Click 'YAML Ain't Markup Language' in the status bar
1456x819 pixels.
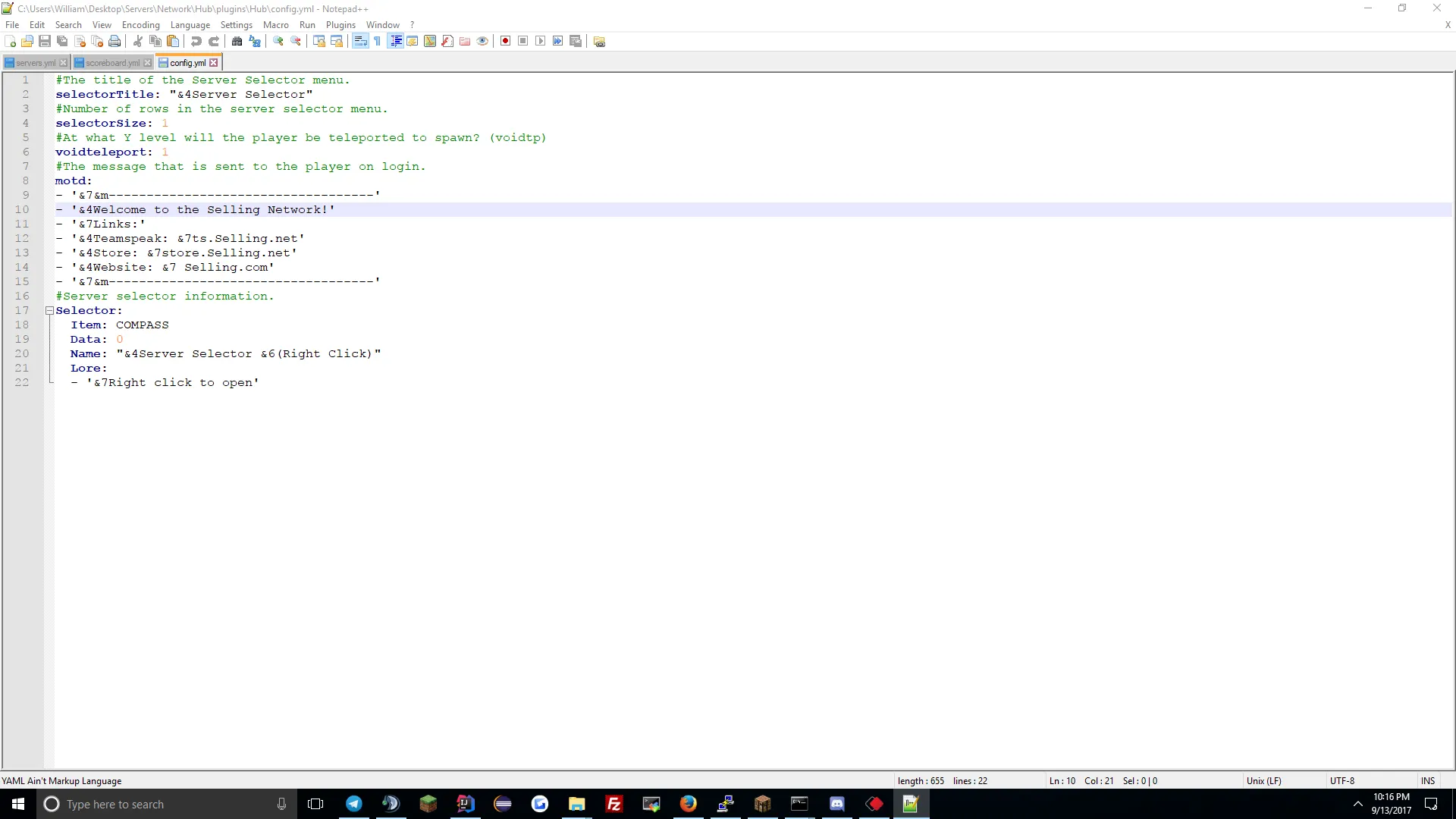(61, 781)
